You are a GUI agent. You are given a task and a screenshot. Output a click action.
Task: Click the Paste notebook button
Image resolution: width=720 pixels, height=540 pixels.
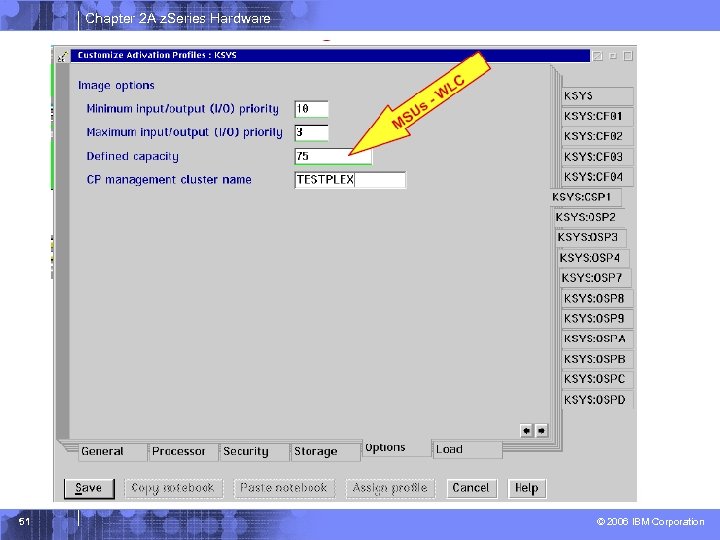coord(284,488)
